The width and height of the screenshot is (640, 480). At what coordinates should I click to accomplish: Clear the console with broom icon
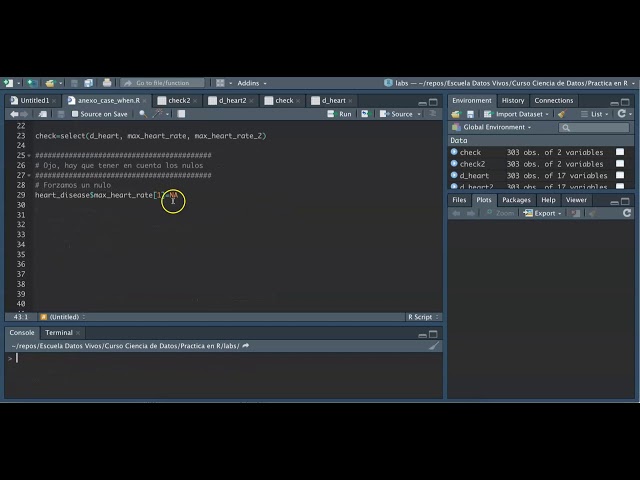434,346
